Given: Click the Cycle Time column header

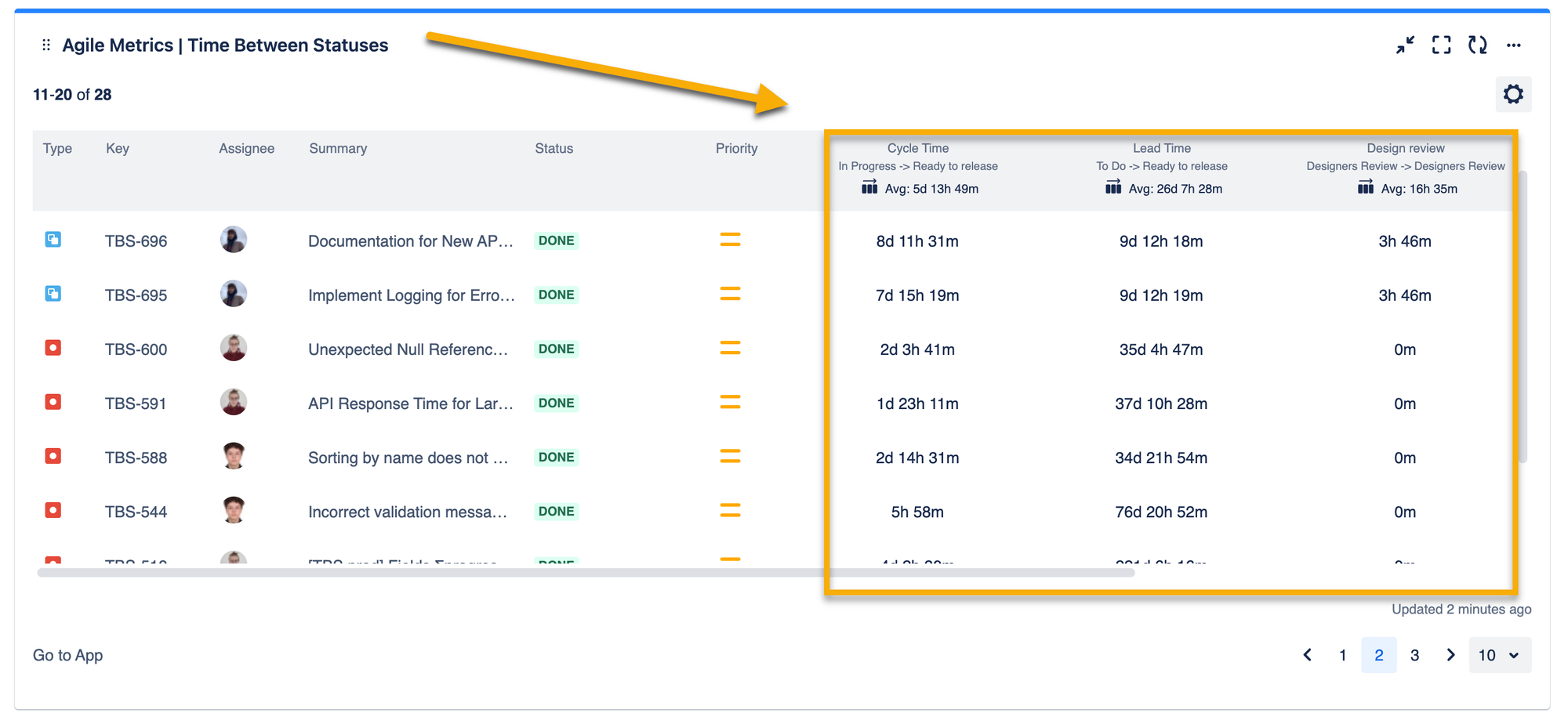Looking at the screenshot, I should point(918,148).
